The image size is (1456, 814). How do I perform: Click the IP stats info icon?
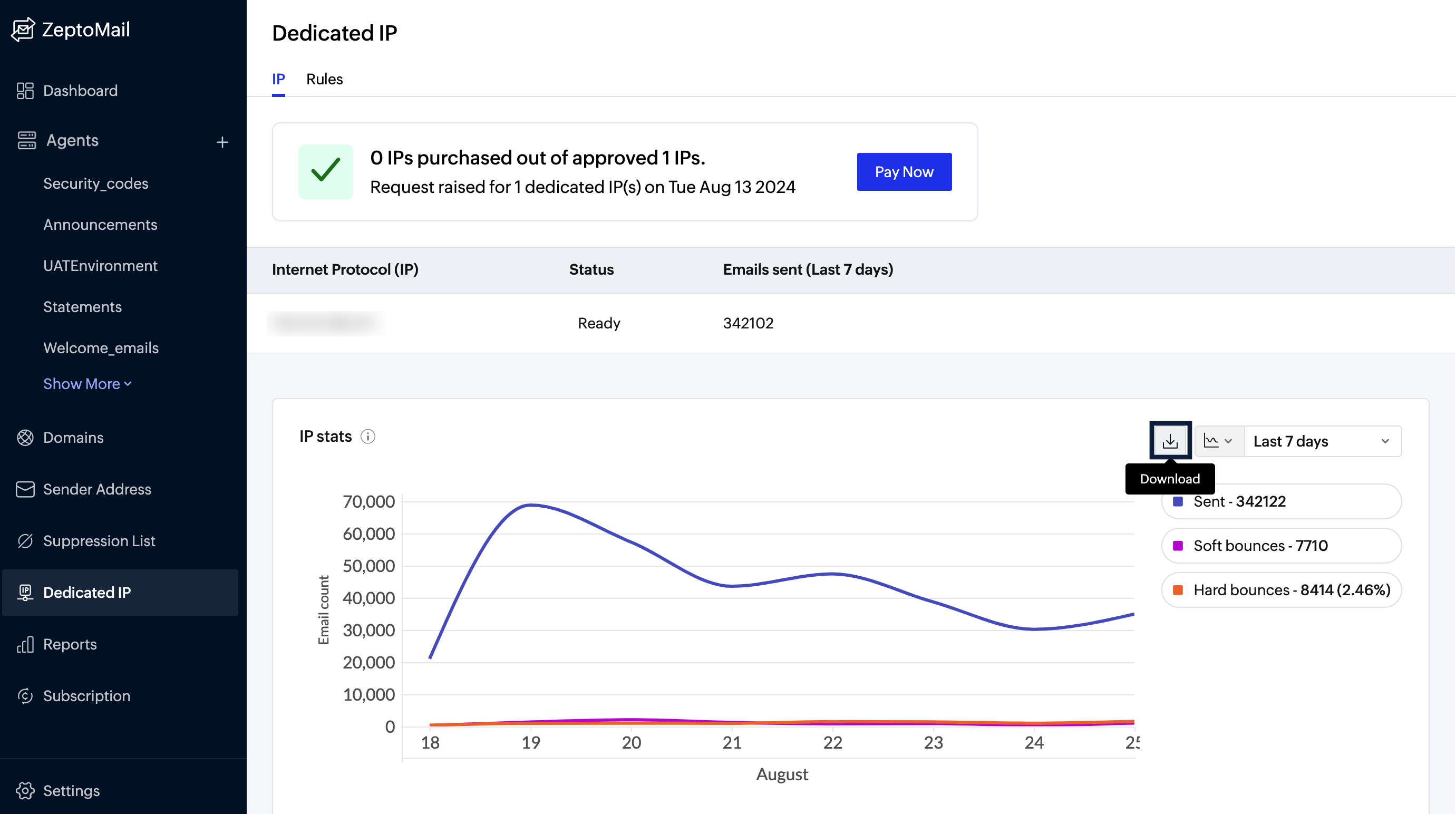368,437
